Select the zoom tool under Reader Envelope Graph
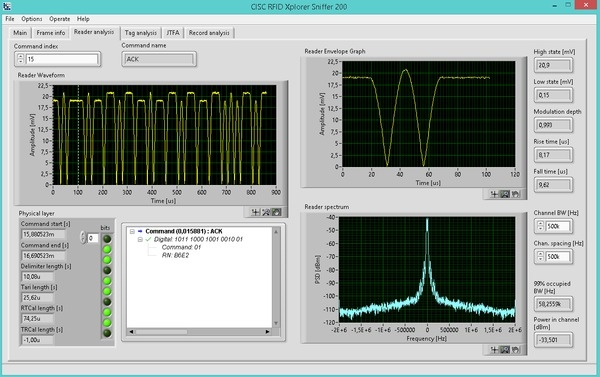Viewport: 600px width, 377px height. pyautogui.click(x=505, y=194)
